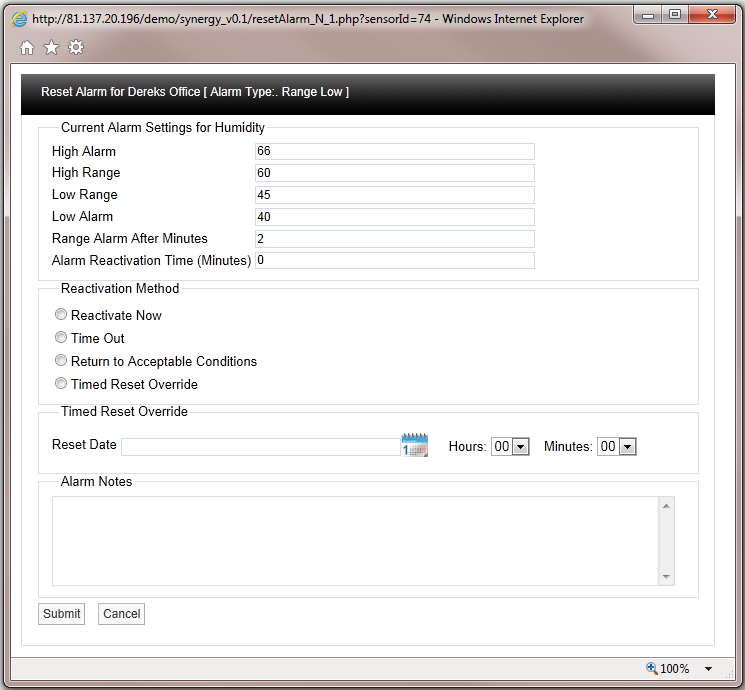Expand the Hours dropdown
This screenshot has height=690, width=745.
tap(520, 447)
